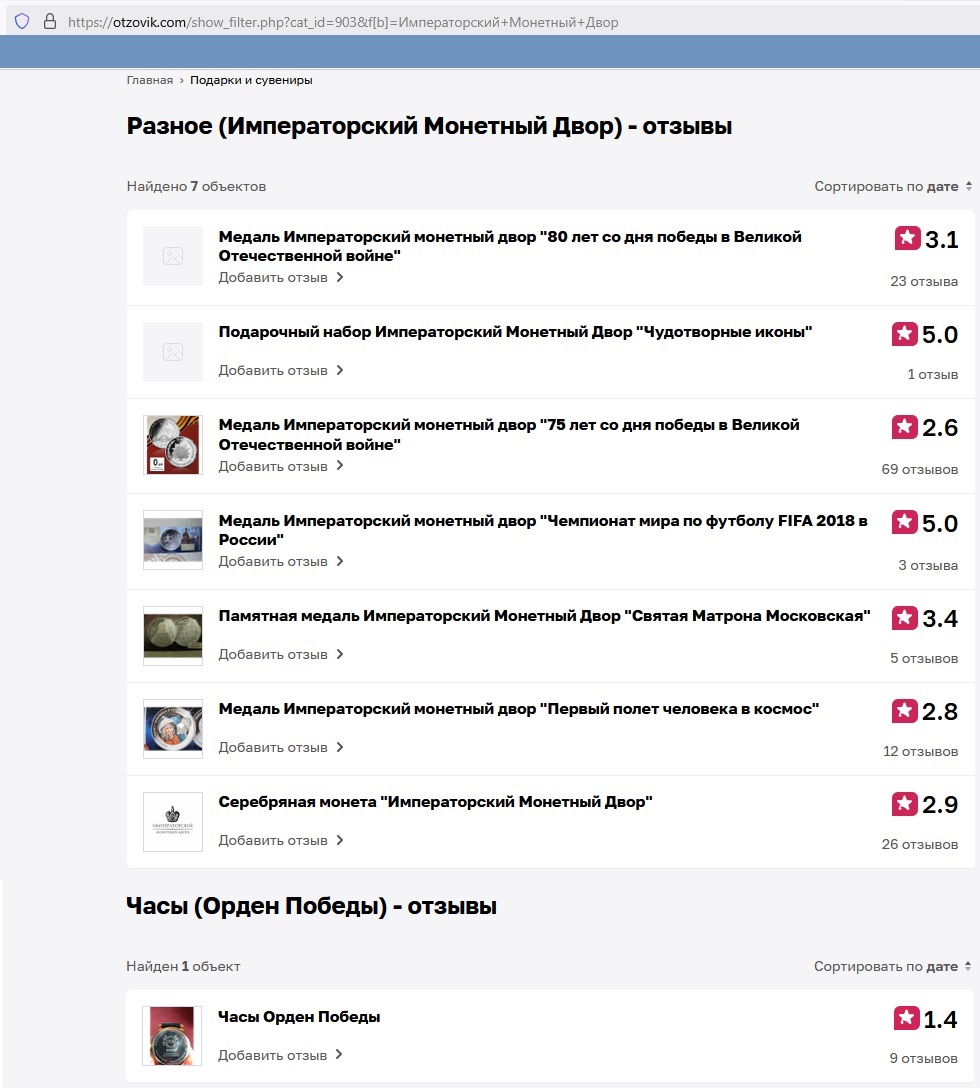Click heading "Часы (Орден Победы) - отзывы"
This screenshot has width=980, height=1088.
pyautogui.click(x=311, y=906)
